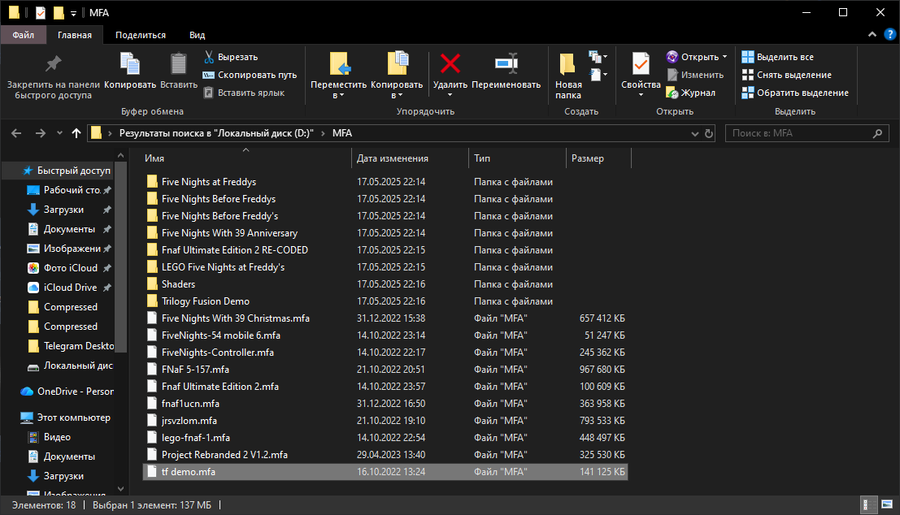Click Журнал (History) button
Viewport: 900px width, 515px height.
(691, 92)
